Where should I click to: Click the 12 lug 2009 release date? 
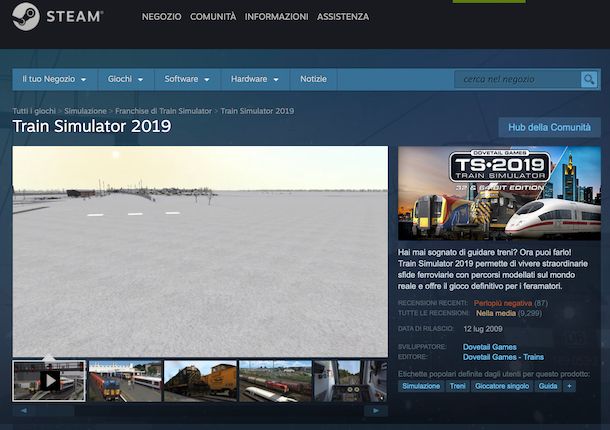pyautogui.click(x=483, y=329)
